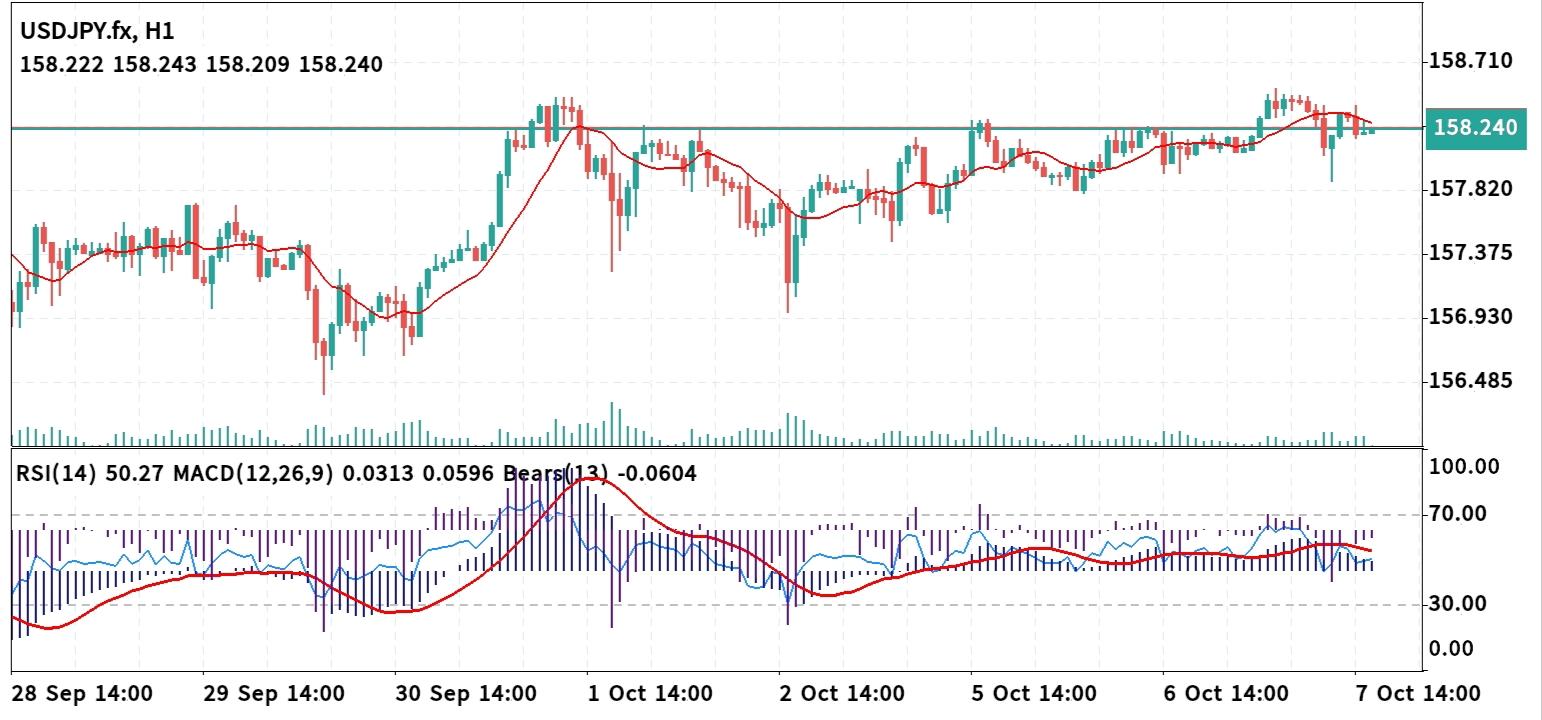This screenshot has height=720, width=1542.
Task: Click the 156.485 price axis label
Action: (x=1471, y=381)
